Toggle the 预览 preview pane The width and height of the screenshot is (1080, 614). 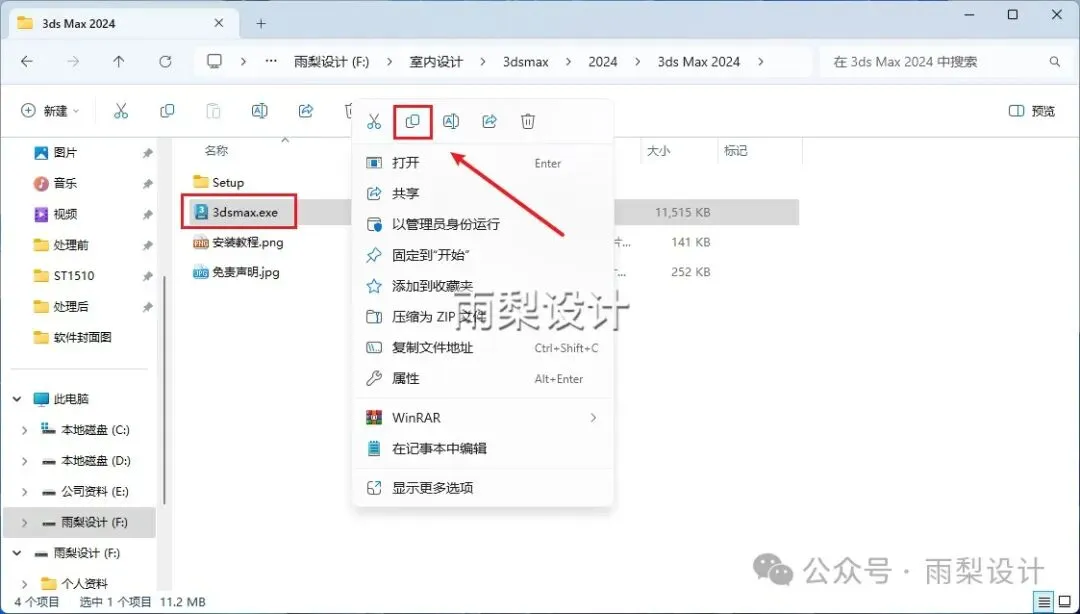(1032, 111)
